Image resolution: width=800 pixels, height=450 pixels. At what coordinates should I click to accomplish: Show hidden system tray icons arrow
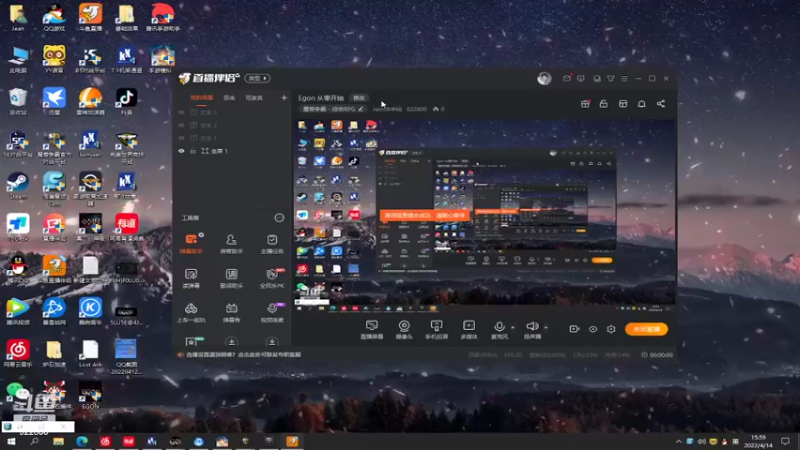pyautogui.click(x=679, y=441)
